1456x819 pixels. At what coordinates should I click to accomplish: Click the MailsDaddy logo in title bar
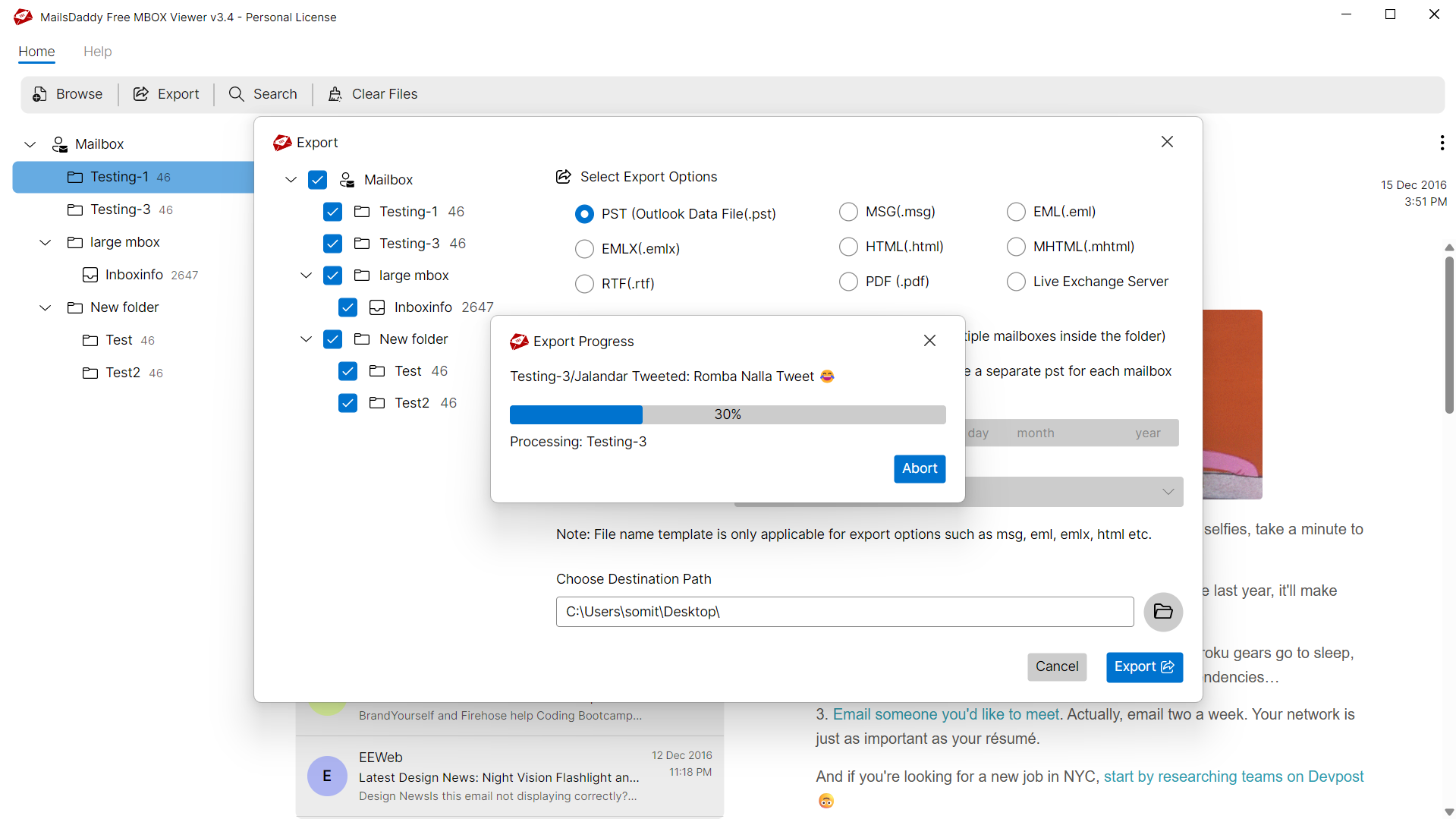click(23, 17)
